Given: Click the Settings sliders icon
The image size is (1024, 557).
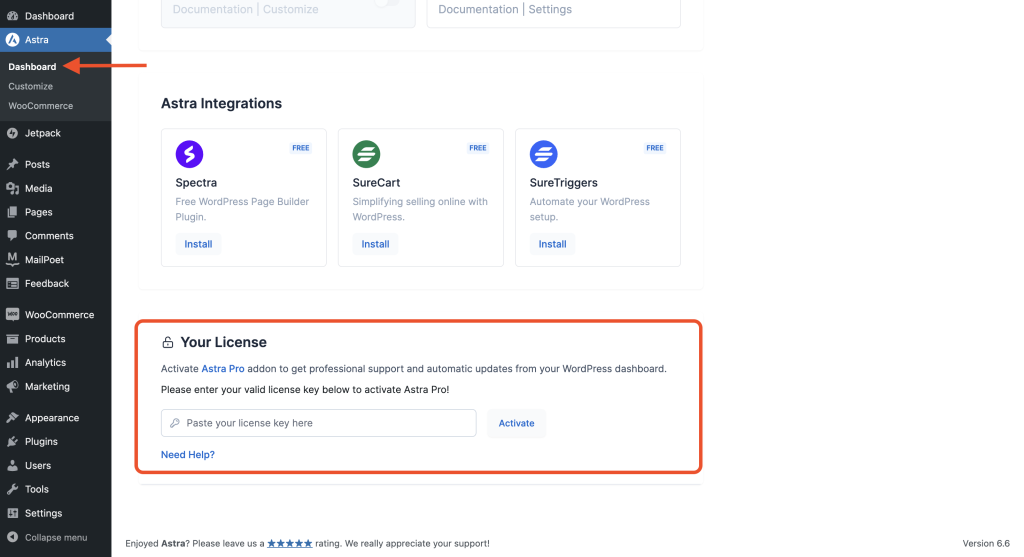Looking at the screenshot, I should [x=12, y=513].
